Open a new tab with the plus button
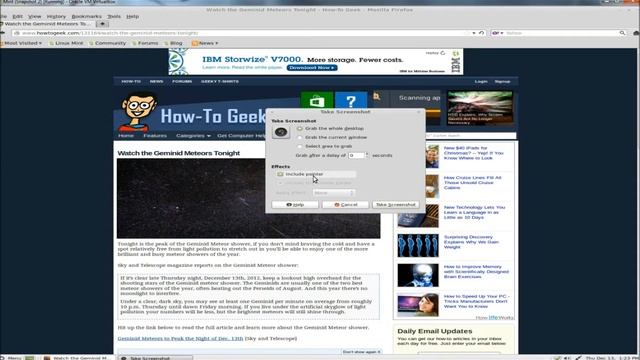Viewport: 640px width, 360px height. (102, 24)
